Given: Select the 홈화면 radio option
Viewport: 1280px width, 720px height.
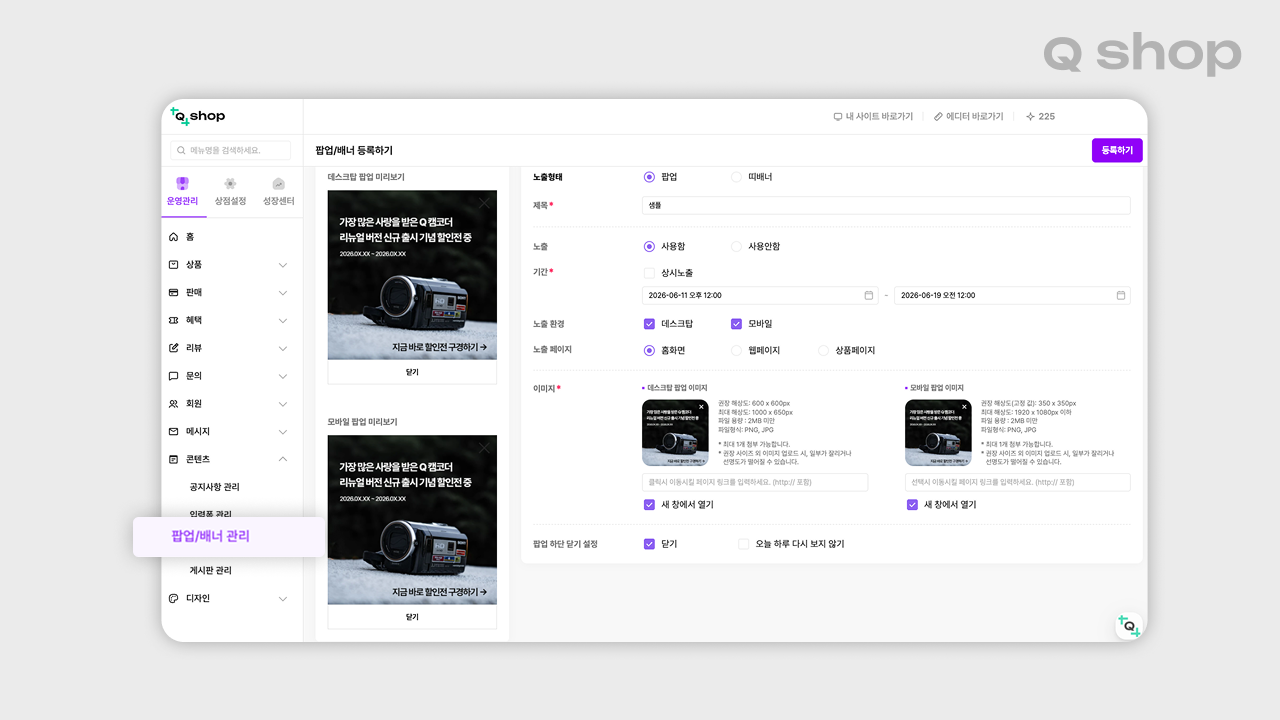Looking at the screenshot, I should click(x=649, y=351).
